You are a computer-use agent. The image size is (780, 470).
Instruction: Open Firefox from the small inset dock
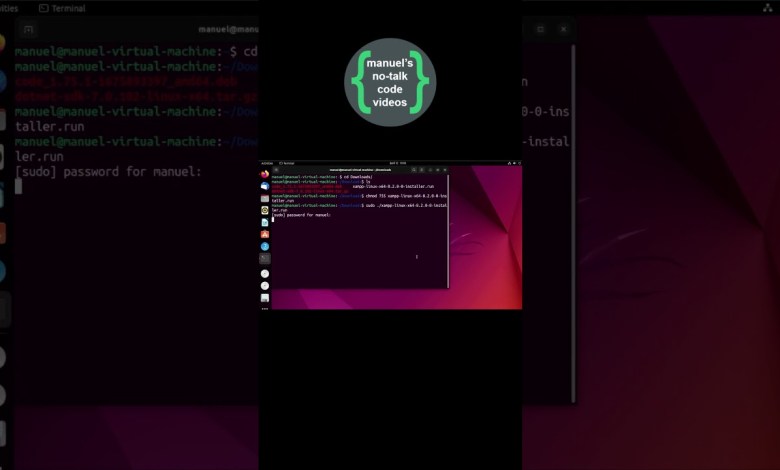click(265, 174)
